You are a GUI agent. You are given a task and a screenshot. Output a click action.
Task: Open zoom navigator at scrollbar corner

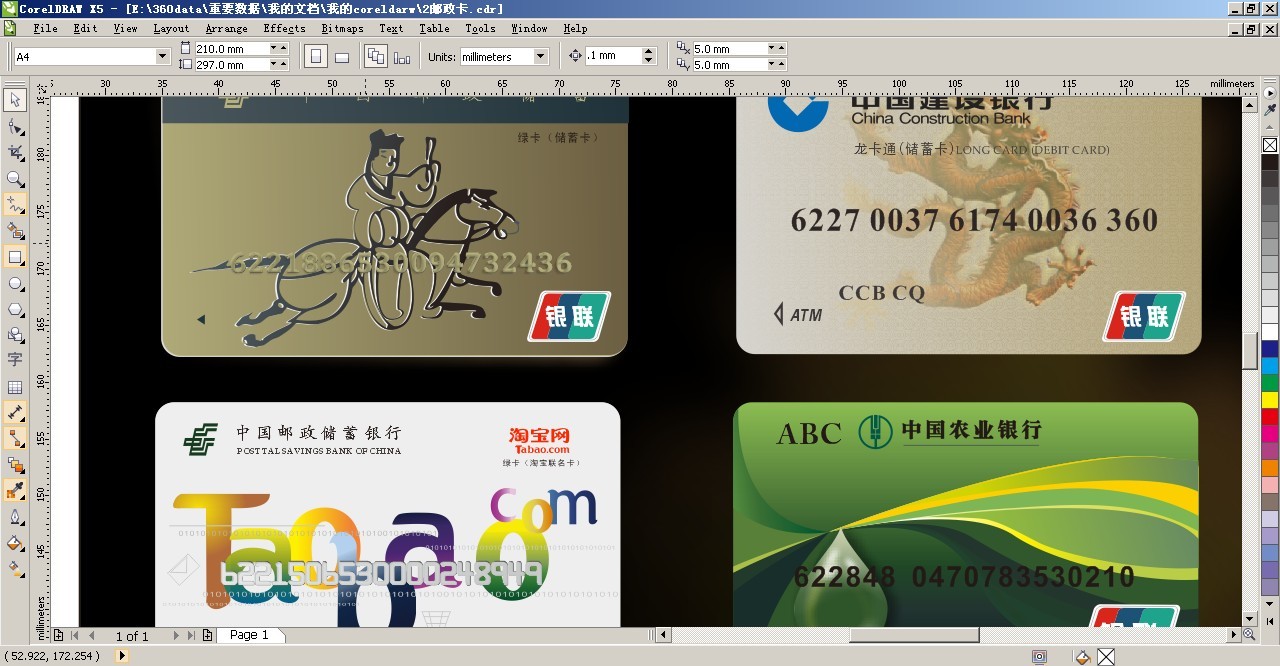coord(1249,634)
